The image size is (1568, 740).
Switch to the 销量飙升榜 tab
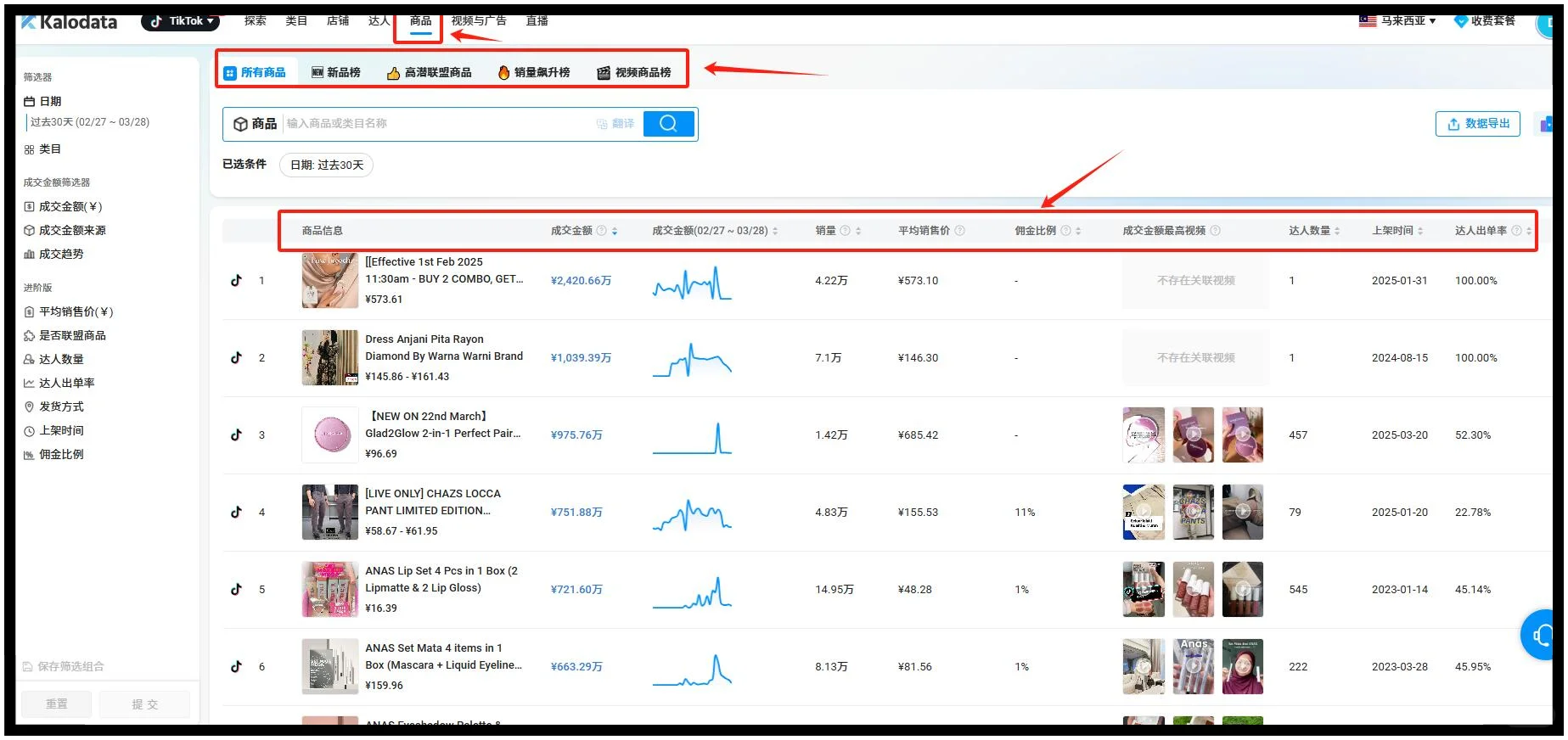coord(534,73)
